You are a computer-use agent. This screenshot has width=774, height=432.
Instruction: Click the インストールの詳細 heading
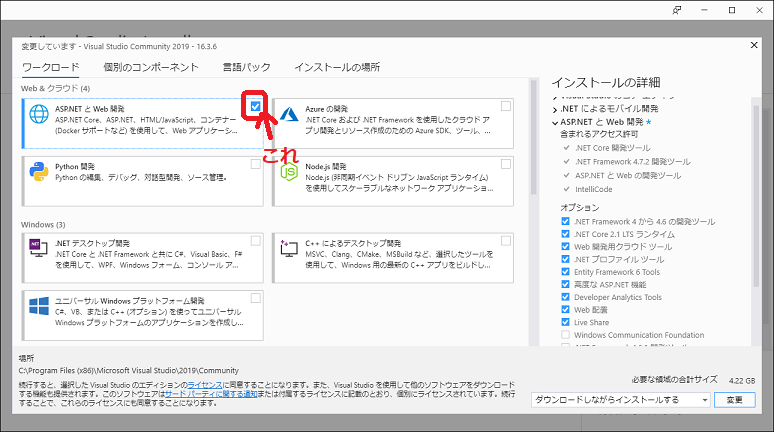[606, 82]
